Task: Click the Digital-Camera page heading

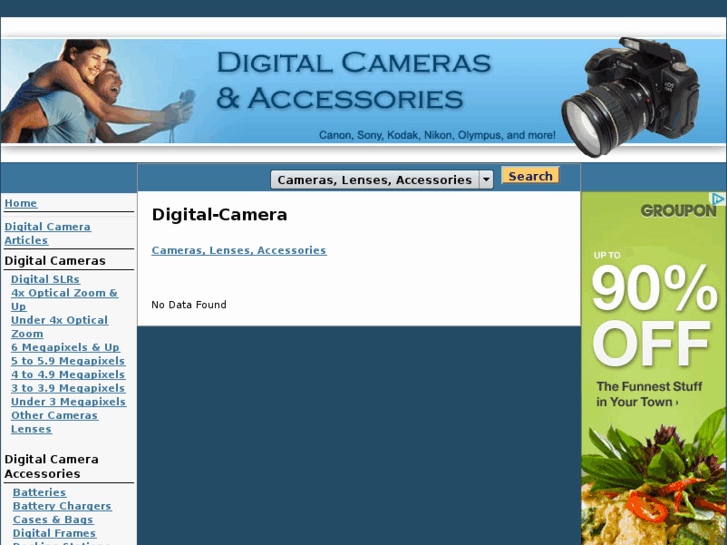Action: 220,215
